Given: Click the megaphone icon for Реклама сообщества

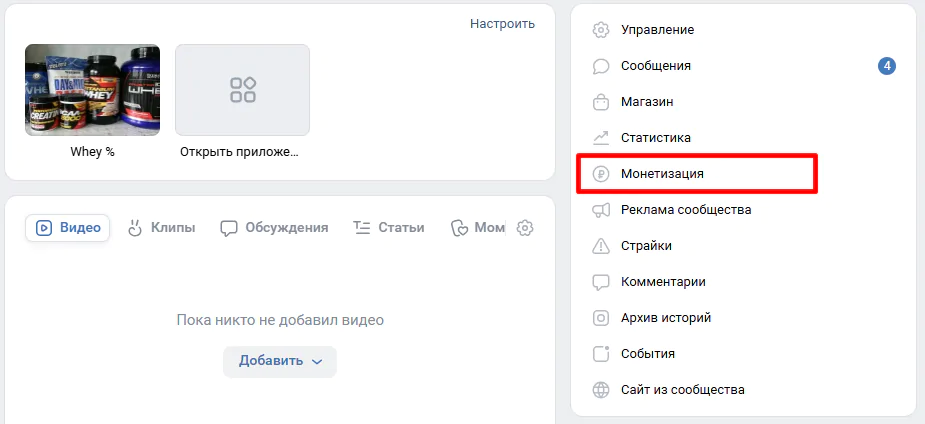Looking at the screenshot, I should coord(601,210).
